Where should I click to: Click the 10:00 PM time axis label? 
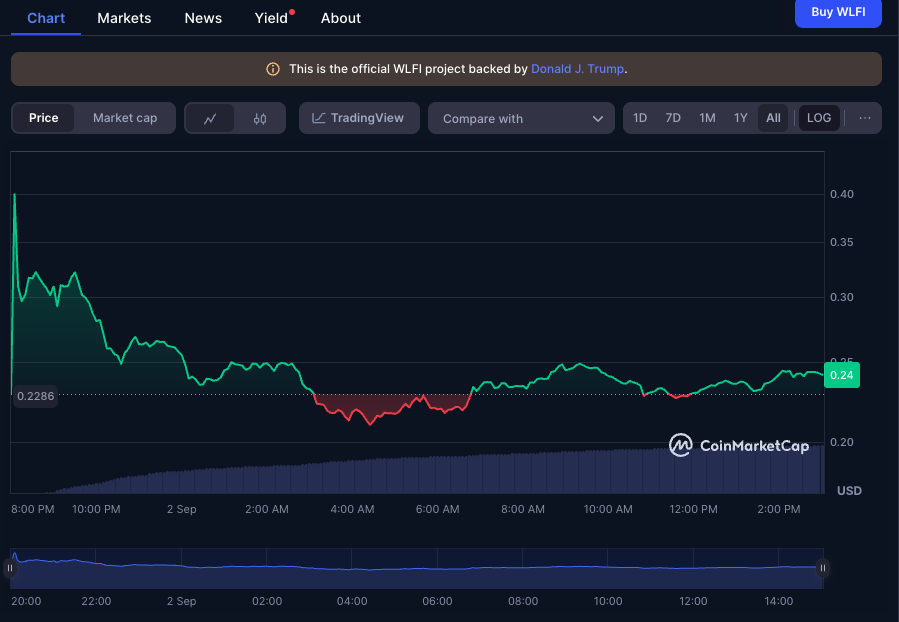point(96,509)
